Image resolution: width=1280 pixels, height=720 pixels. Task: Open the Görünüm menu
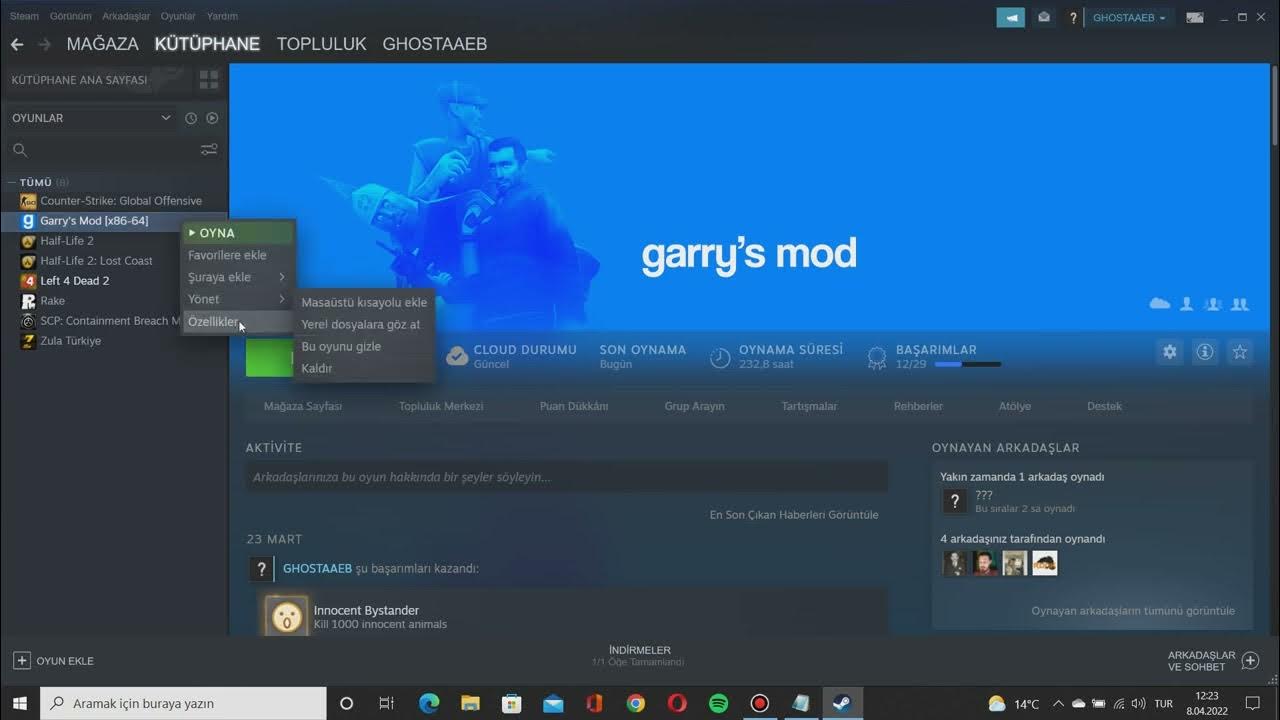[x=70, y=16]
